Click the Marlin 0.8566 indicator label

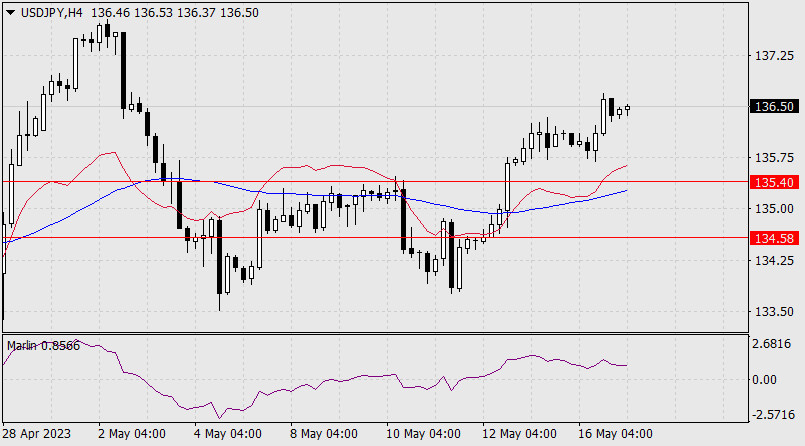[42, 345]
